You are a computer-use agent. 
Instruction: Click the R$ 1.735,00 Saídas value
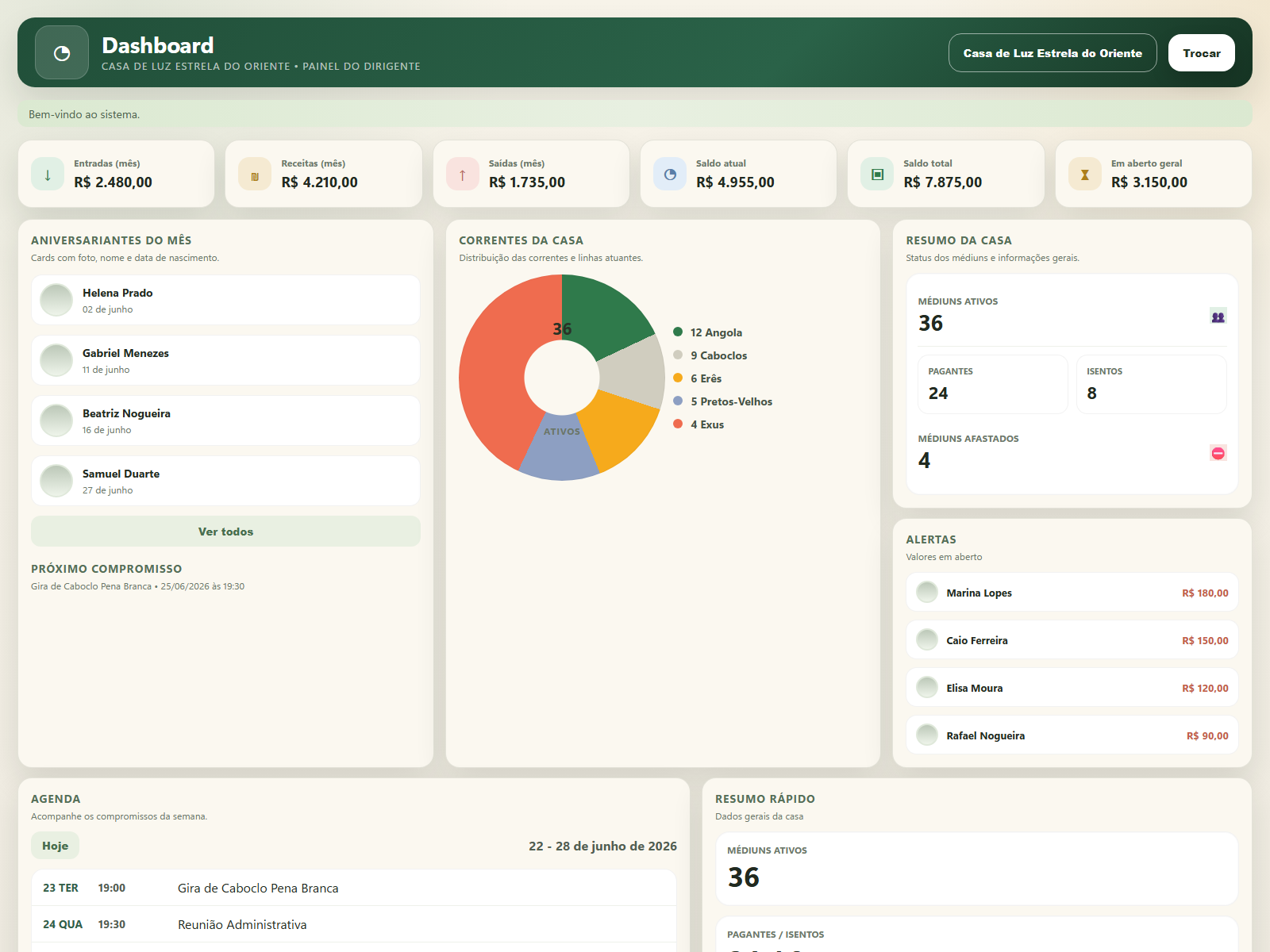tap(527, 182)
